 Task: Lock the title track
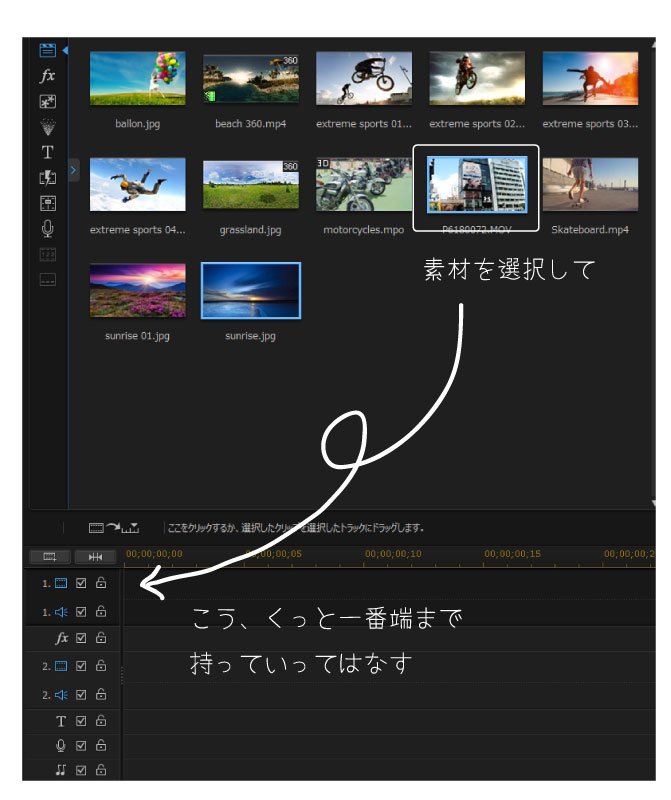101,720
